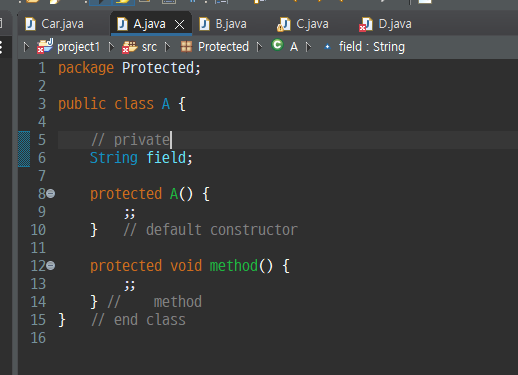Click the 'void' keyword on line 12
Image resolution: width=518 pixels, height=375 pixels.
(186, 266)
